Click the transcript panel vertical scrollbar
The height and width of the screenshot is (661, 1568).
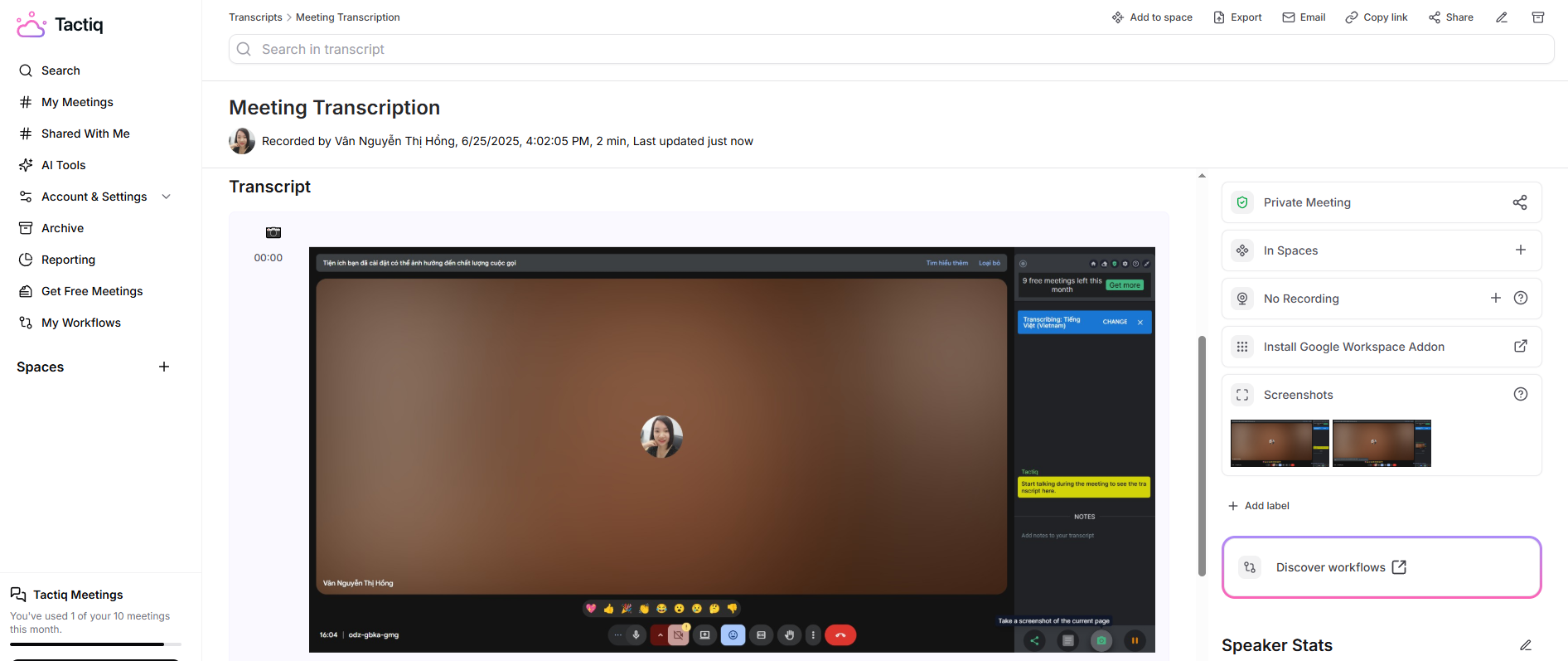click(x=1202, y=456)
